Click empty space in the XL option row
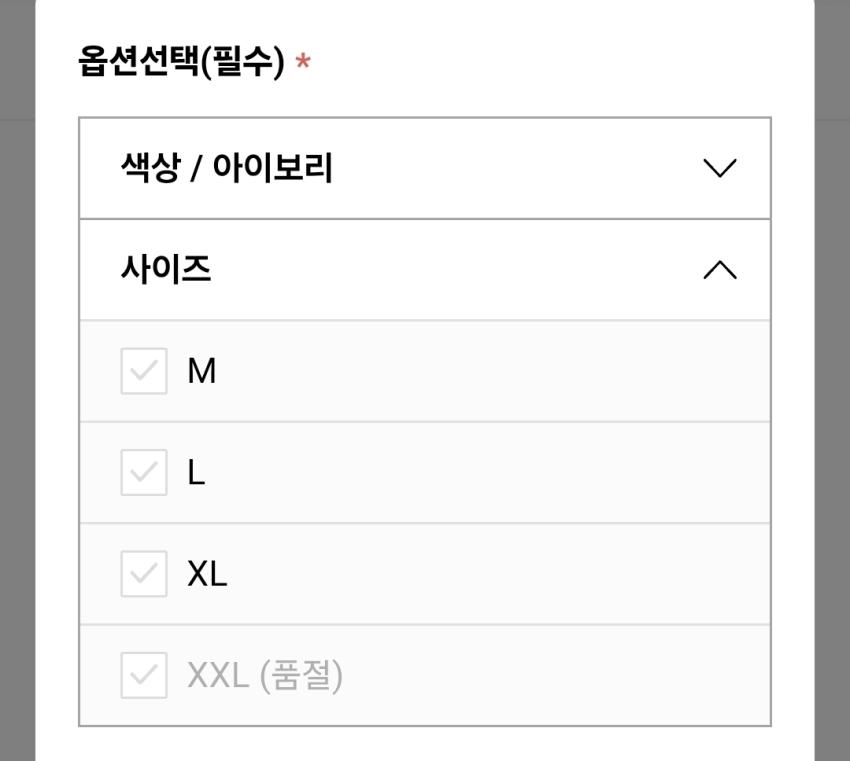This screenshot has width=850, height=761. 500,574
